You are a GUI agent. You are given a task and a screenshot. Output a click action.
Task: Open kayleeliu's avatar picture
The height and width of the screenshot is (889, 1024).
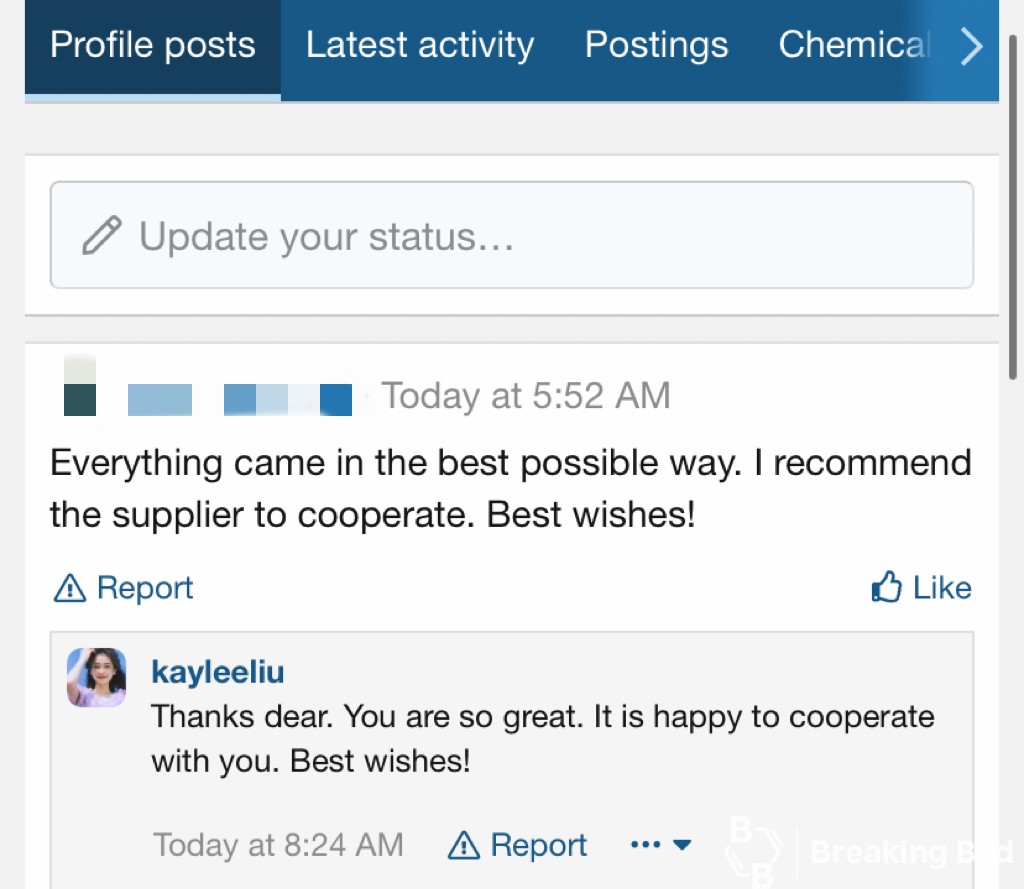coord(96,677)
